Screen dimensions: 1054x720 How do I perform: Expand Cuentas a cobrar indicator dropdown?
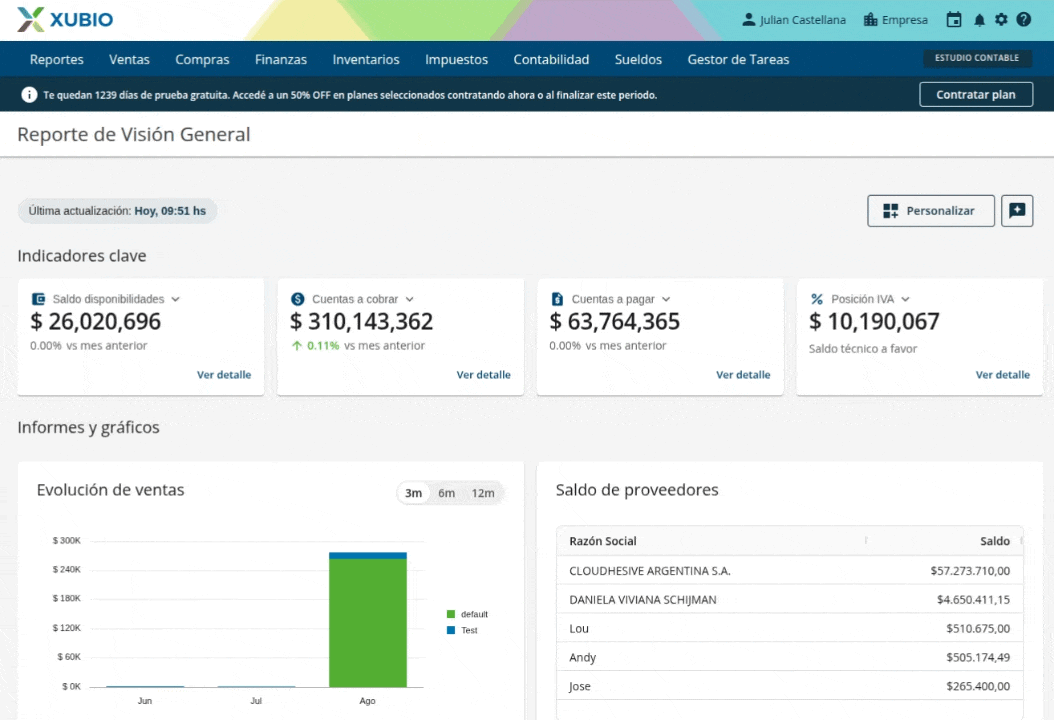coord(409,299)
